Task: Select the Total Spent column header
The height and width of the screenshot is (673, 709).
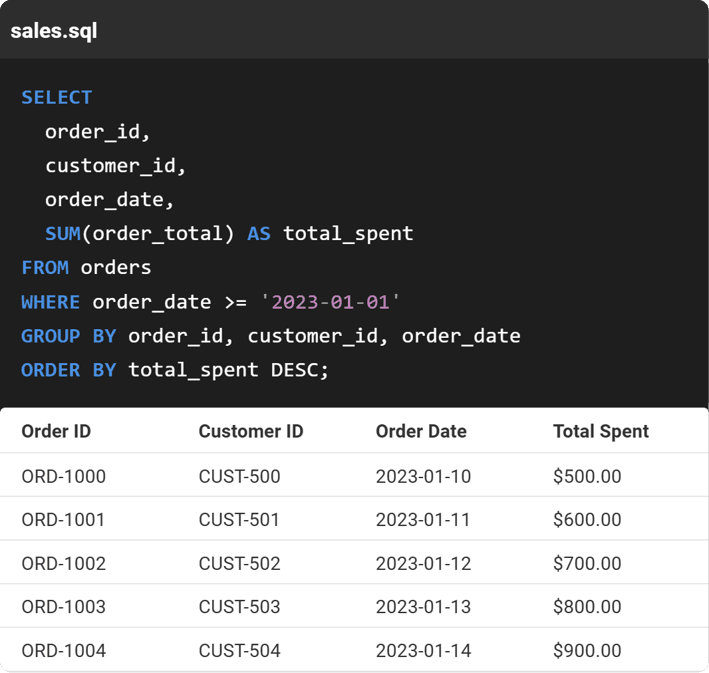Action: (600, 431)
